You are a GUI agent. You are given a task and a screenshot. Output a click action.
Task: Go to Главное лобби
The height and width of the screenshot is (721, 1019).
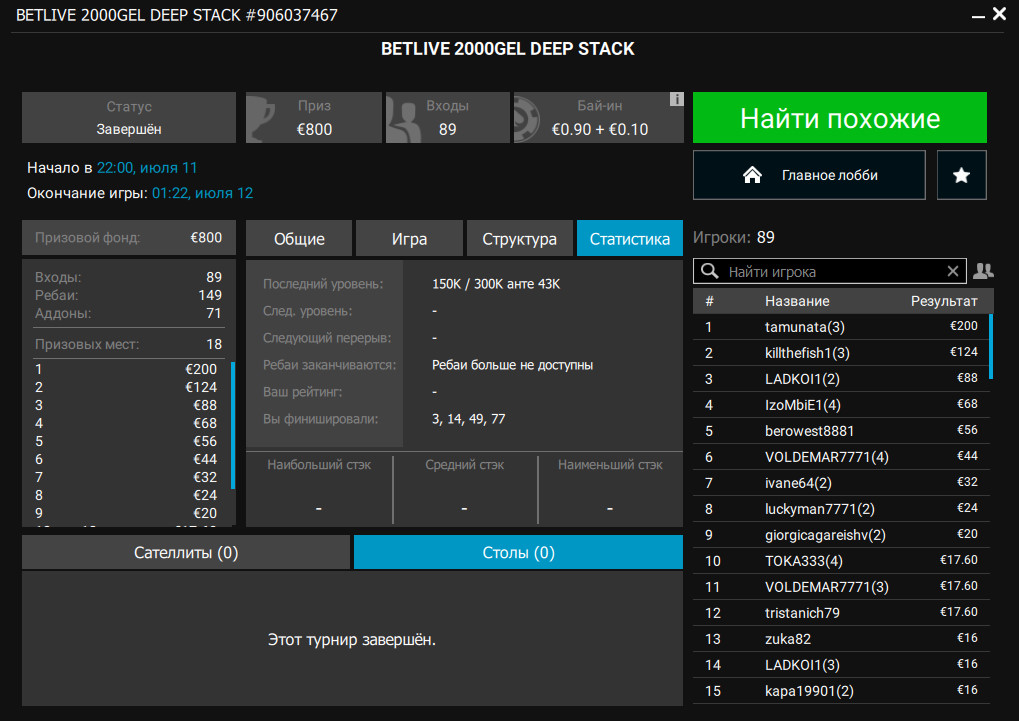click(809, 175)
